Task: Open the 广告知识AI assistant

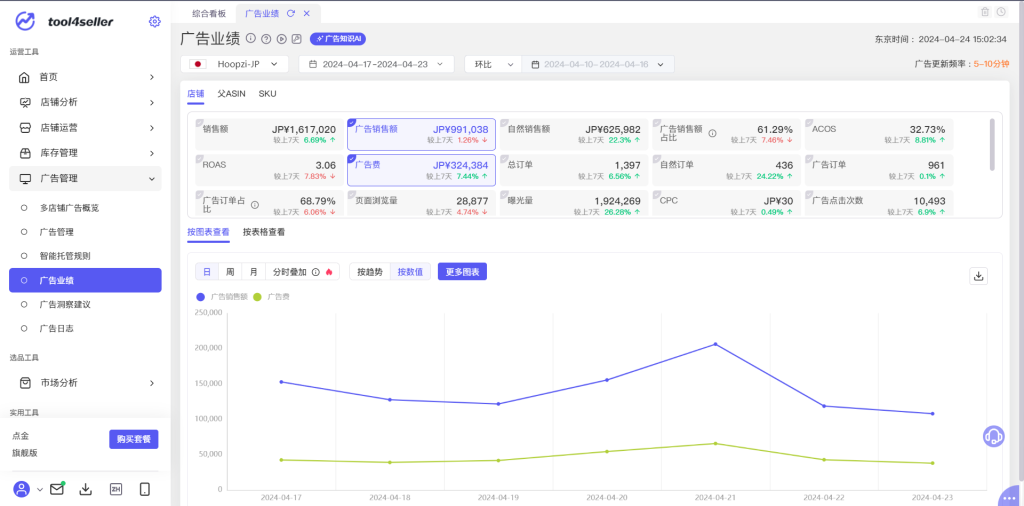Action: pos(338,39)
